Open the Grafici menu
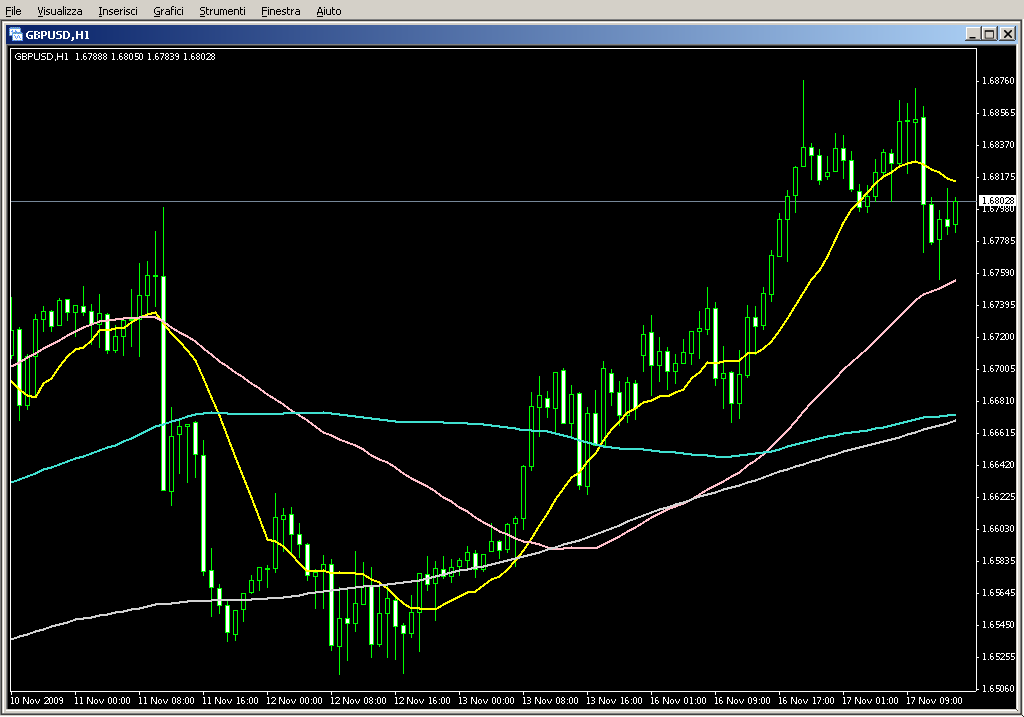Screen dimensions: 1024x717 pos(168,11)
